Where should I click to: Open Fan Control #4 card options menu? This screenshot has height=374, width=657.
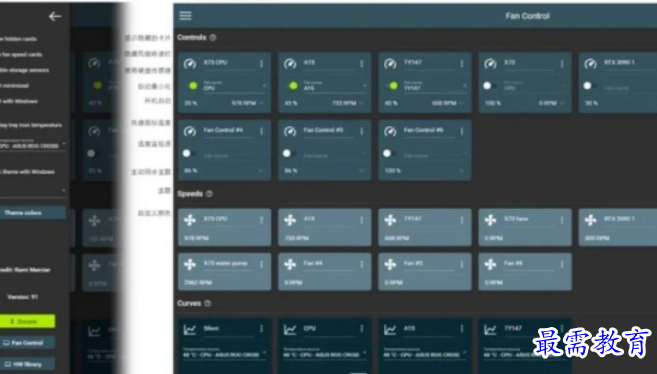point(261,132)
